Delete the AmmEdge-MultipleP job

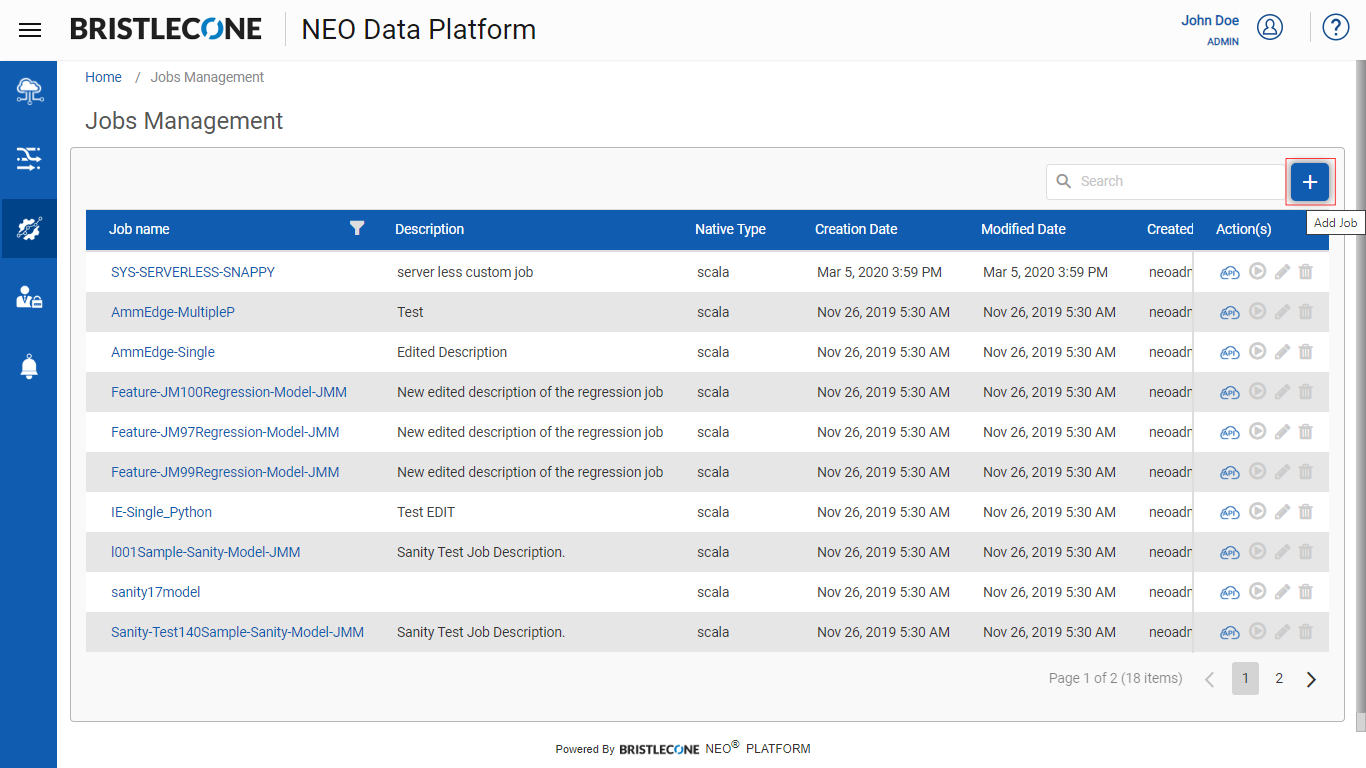click(1305, 311)
